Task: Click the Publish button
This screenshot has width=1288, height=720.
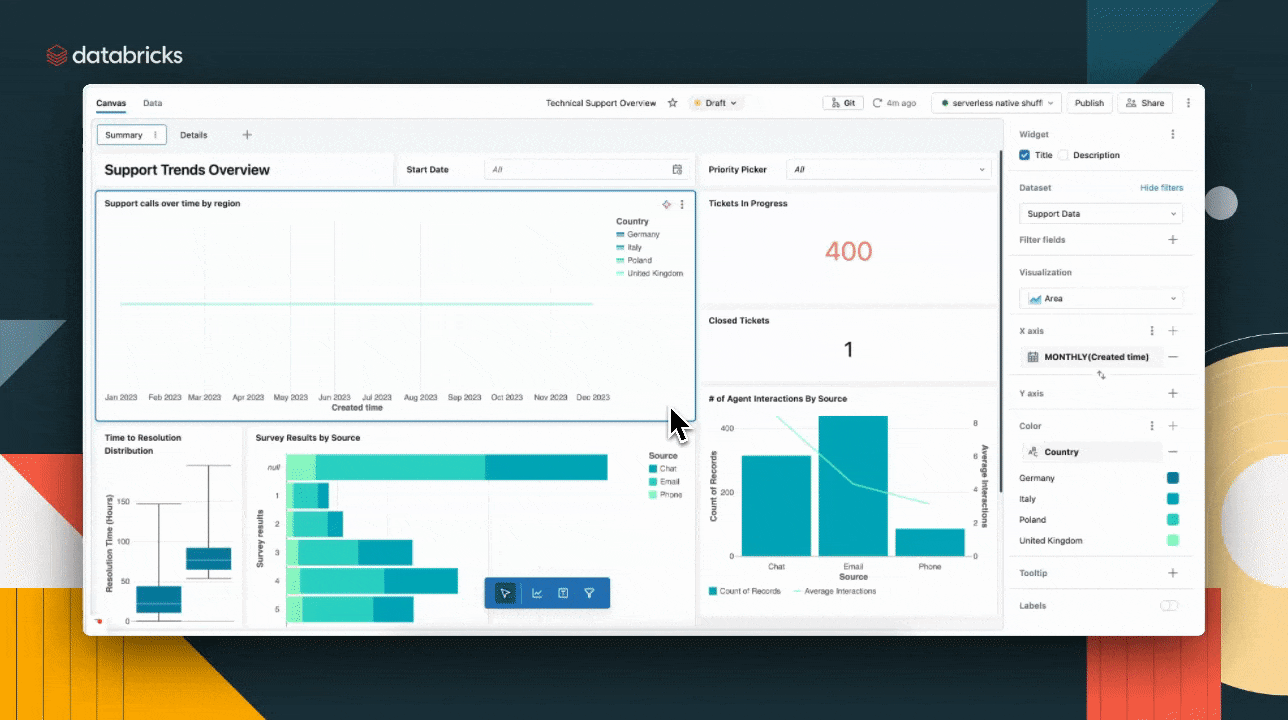Action: (1089, 103)
